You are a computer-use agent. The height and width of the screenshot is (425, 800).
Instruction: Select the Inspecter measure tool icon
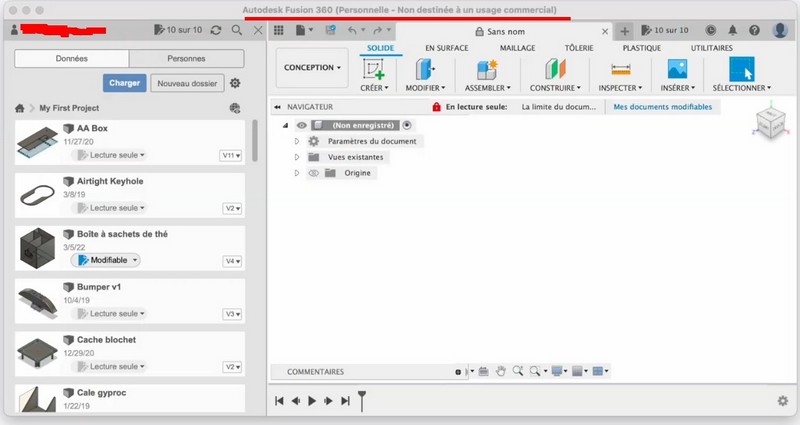621,69
